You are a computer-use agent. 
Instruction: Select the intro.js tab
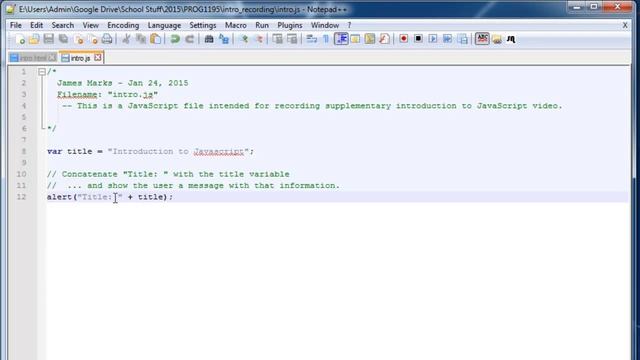(x=80, y=58)
